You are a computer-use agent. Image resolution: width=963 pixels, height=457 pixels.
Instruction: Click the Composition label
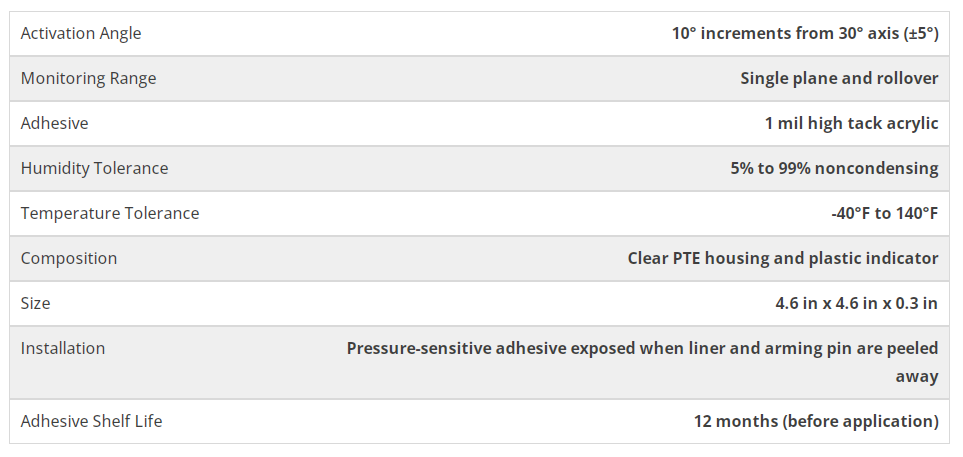pos(69,258)
